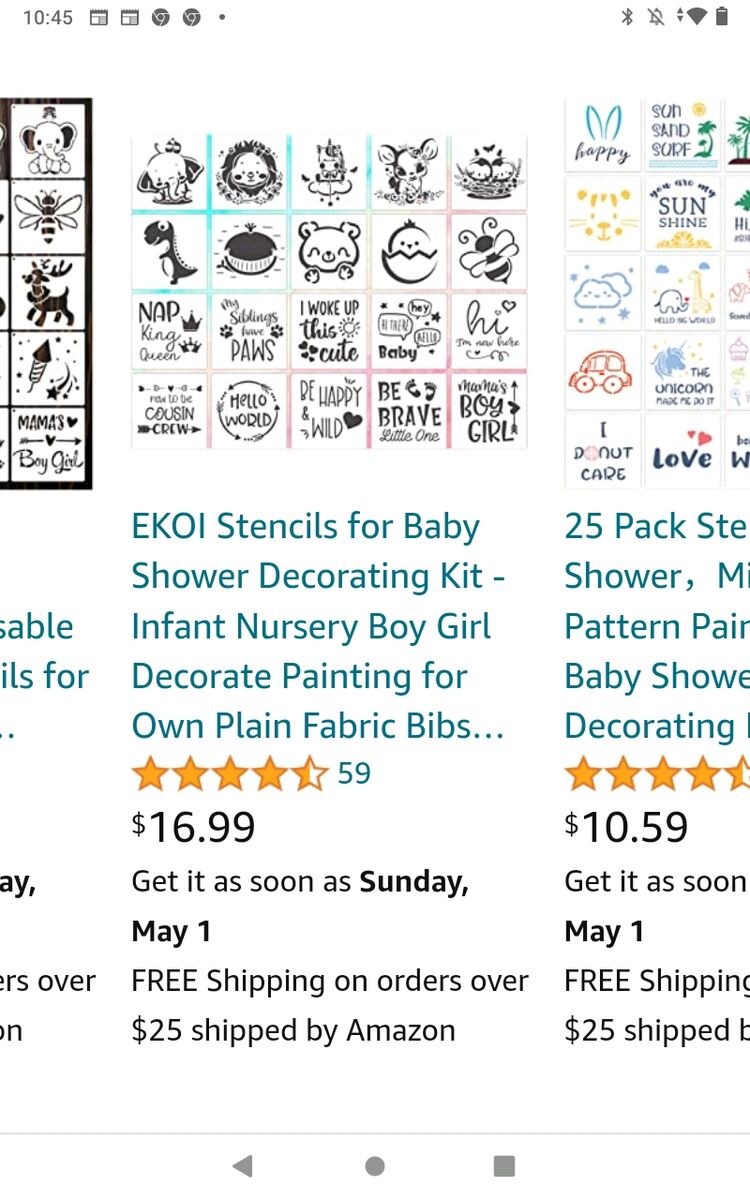Tap the colorful 25 pack stencil image
This screenshot has width=750, height=1200.
(x=657, y=293)
